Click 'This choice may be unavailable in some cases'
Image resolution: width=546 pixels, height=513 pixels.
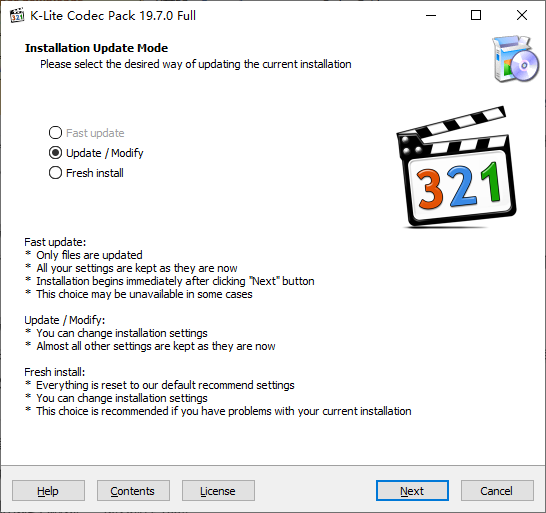145,294
